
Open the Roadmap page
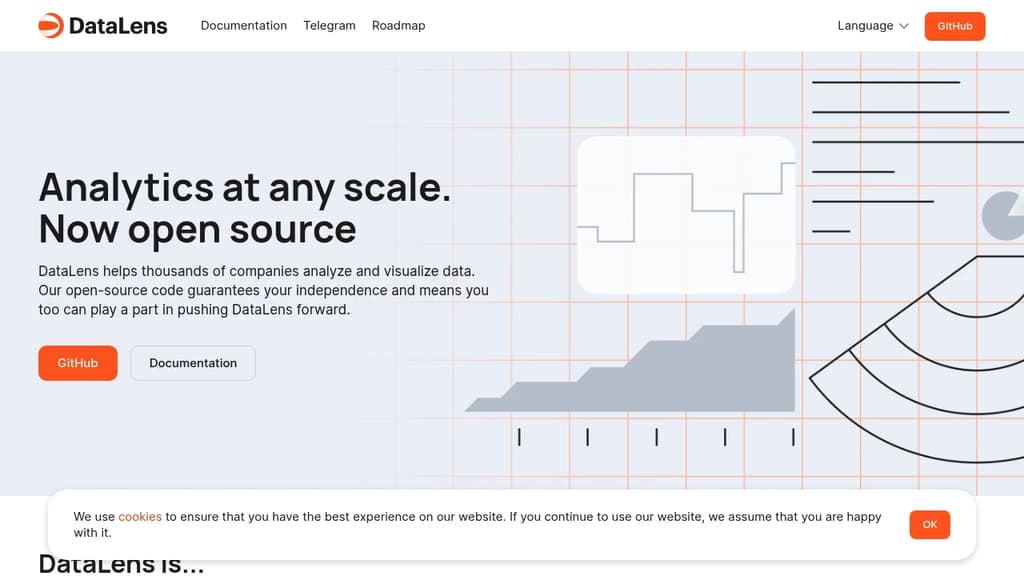[398, 25]
